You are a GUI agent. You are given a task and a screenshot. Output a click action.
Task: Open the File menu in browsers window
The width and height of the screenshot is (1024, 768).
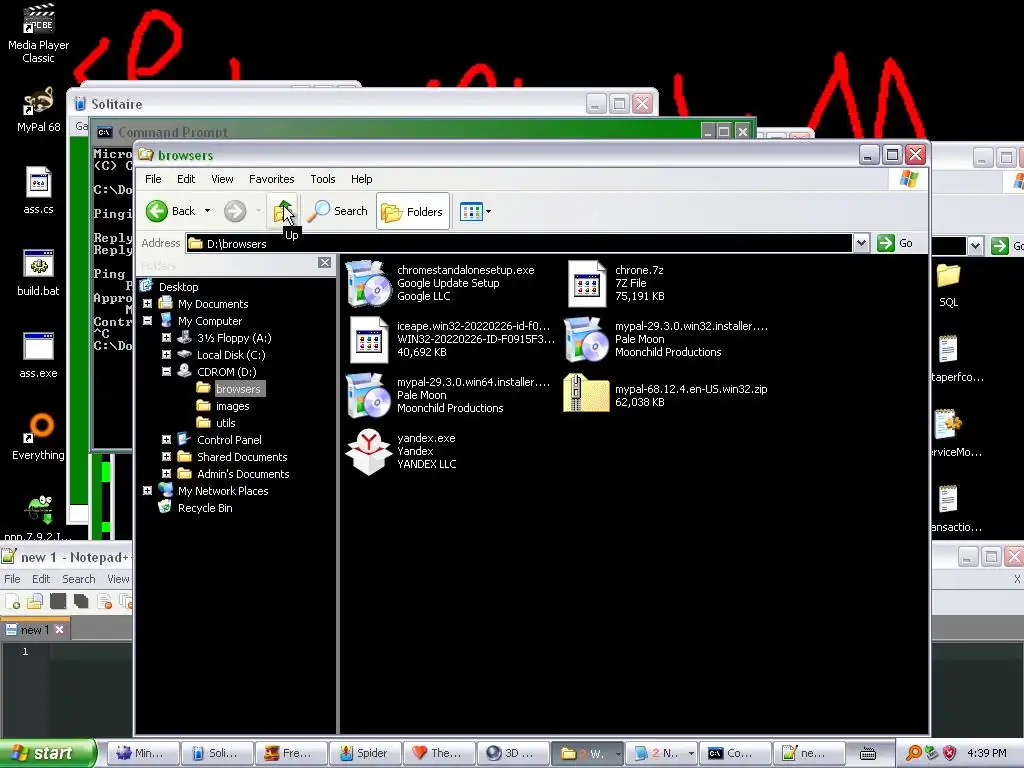[153, 179]
